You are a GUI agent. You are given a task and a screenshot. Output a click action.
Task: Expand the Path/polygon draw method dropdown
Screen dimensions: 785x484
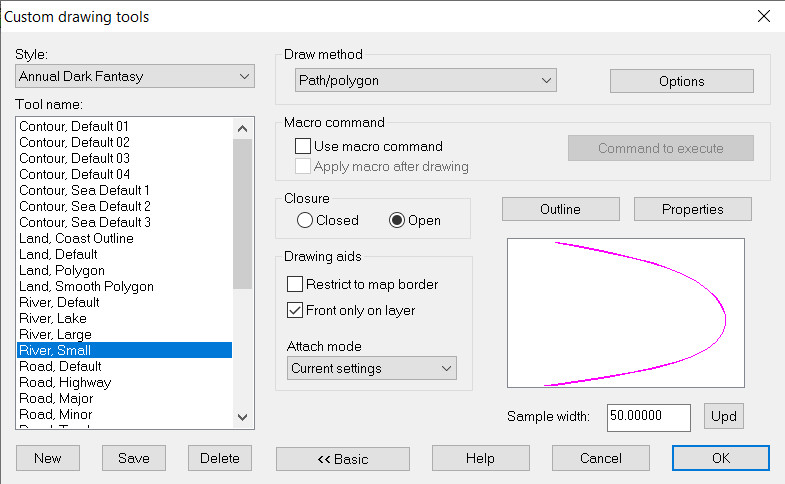[x=426, y=80]
